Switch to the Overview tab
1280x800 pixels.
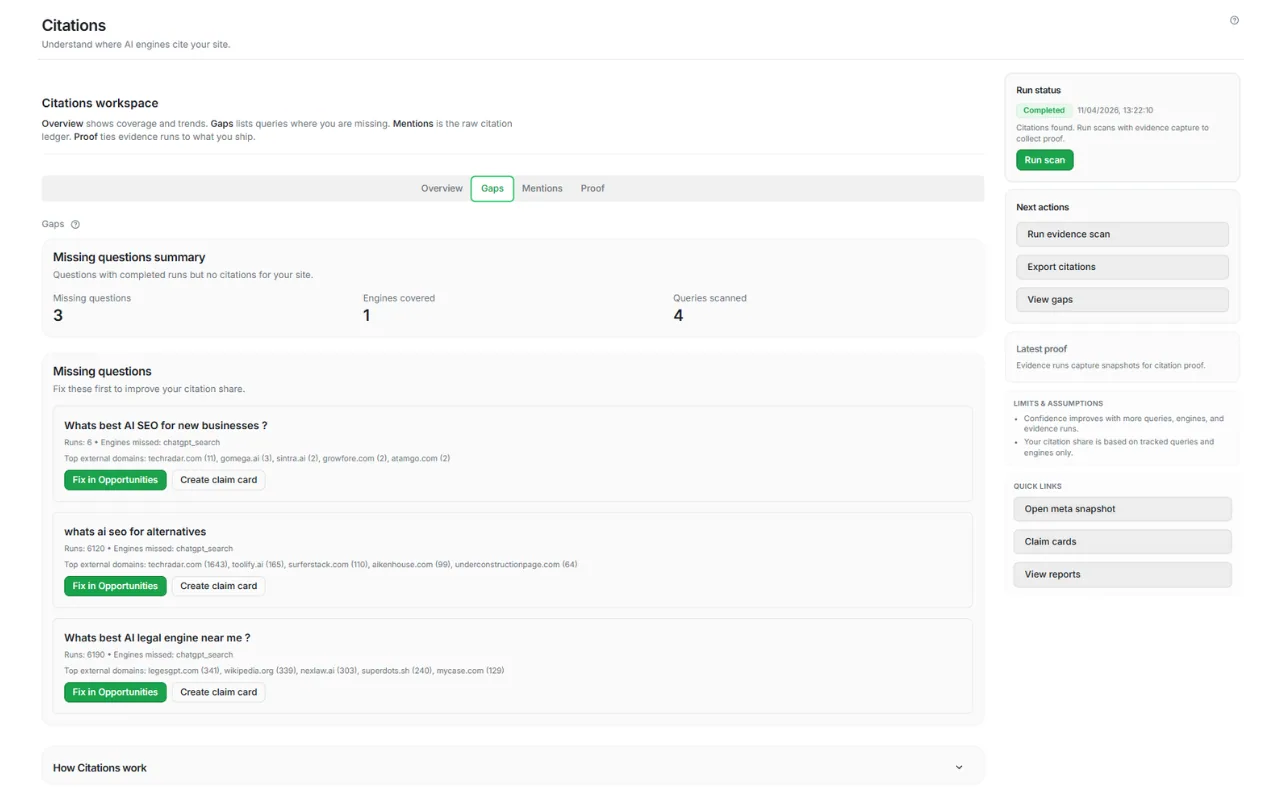point(442,189)
